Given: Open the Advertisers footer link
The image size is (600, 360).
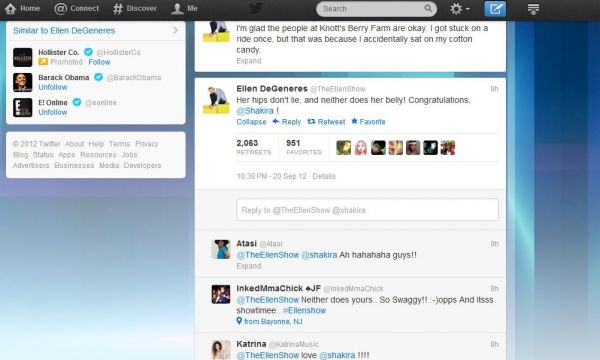Looking at the screenshot, I should [31, 165].
